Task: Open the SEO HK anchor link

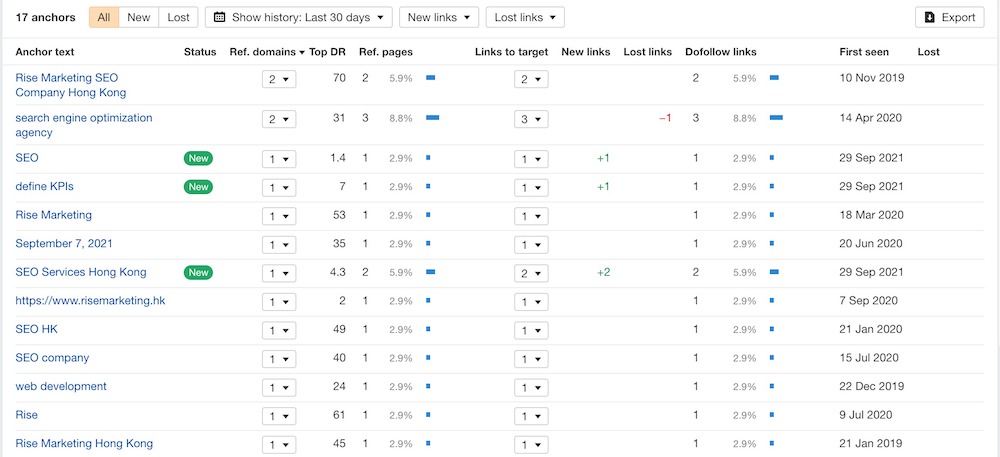Action: (36, 329)
